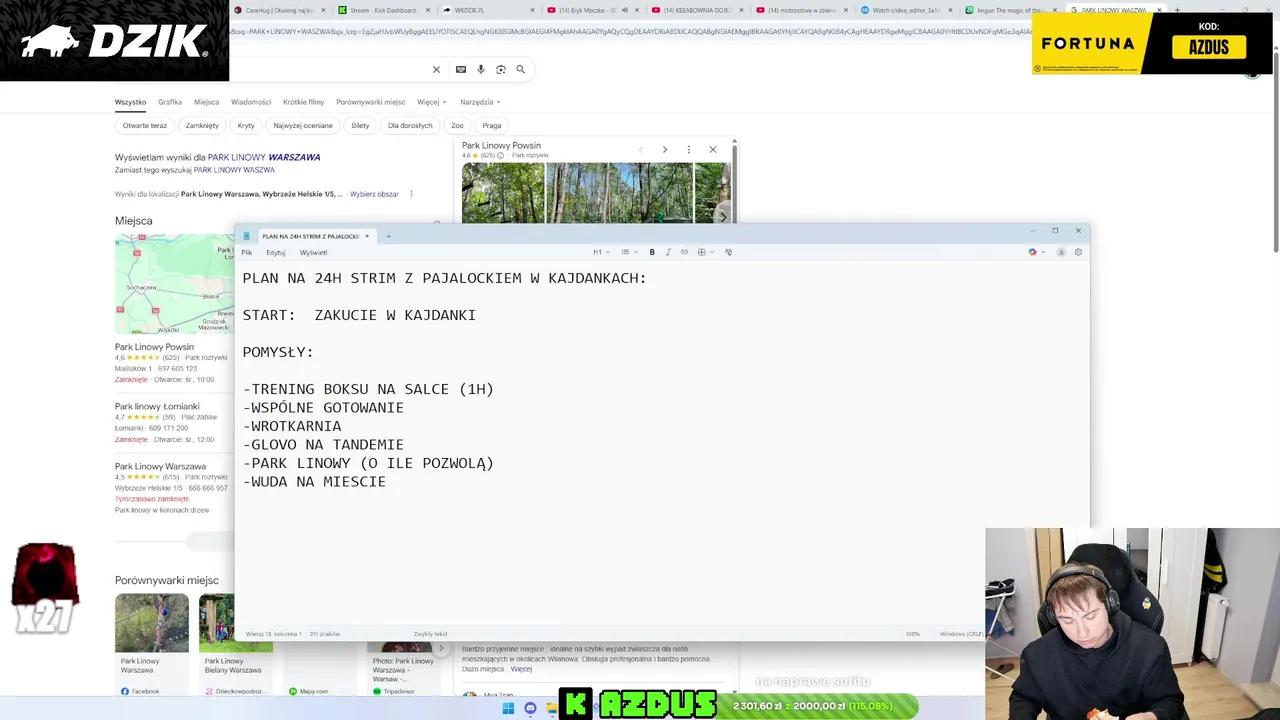1280x720 pixels.
Task: Switch to the Wiadomości search tab
Action: tap(251, 102)
